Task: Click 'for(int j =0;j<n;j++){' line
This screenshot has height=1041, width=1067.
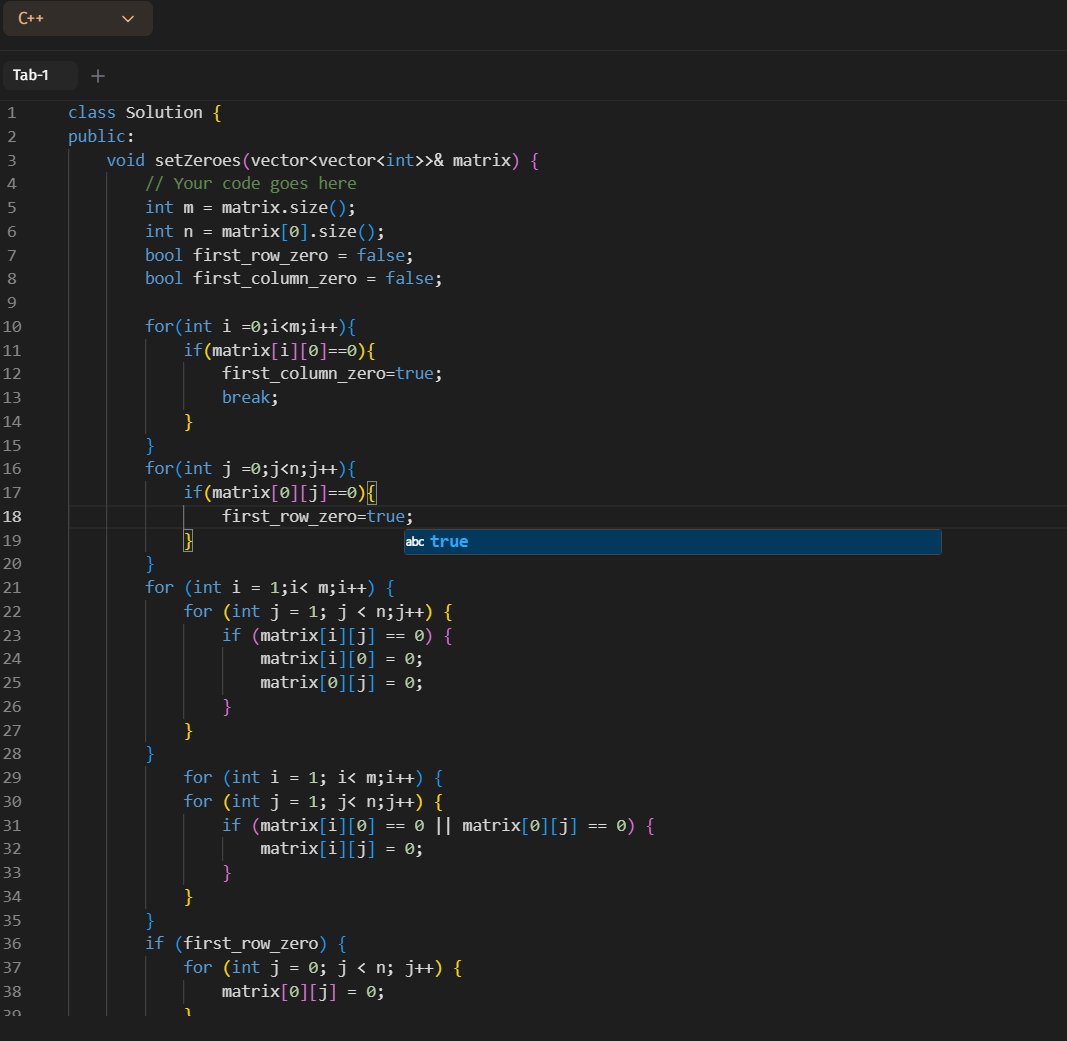Action: 250,469
